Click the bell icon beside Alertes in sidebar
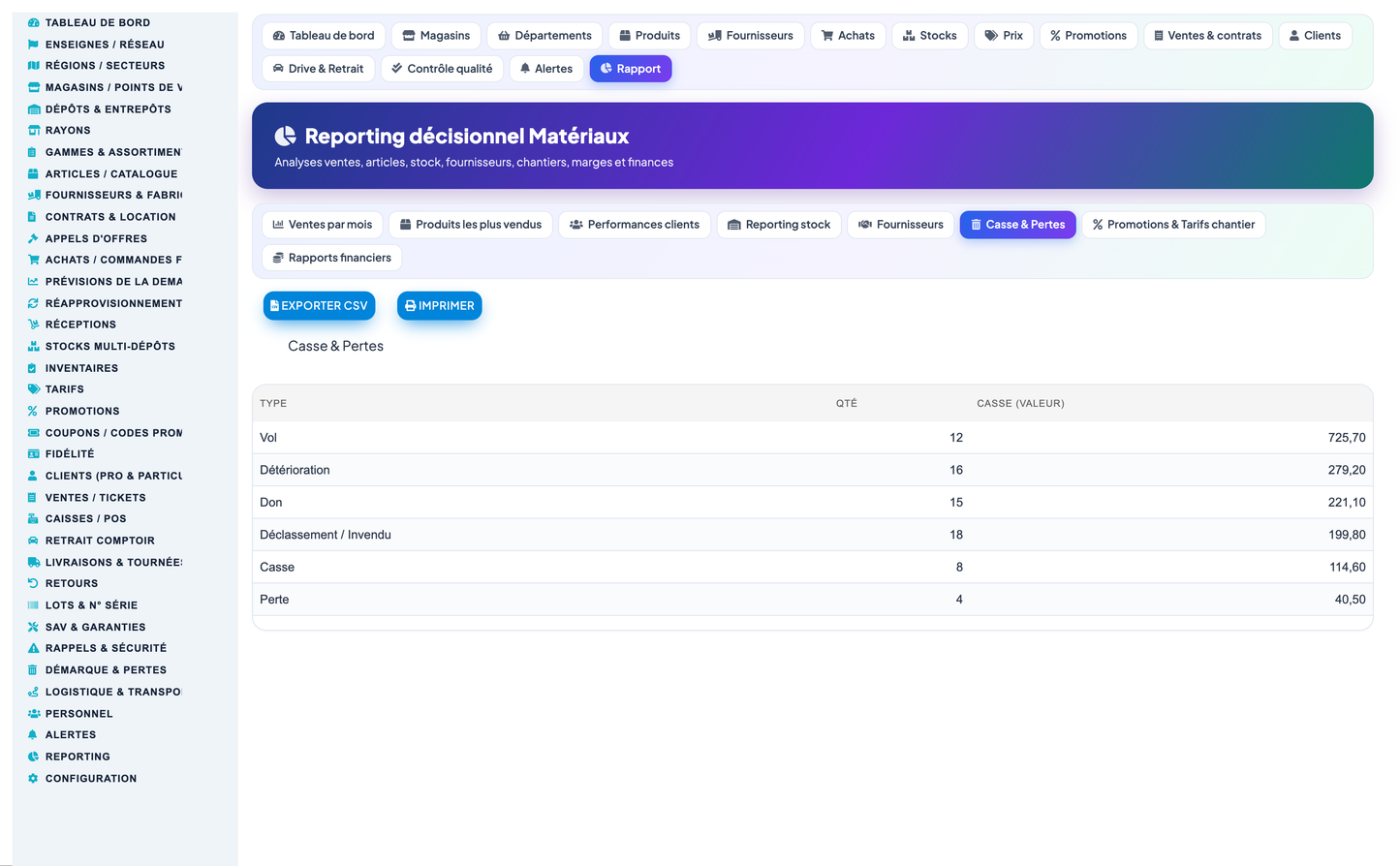 [x=33, y=734]
